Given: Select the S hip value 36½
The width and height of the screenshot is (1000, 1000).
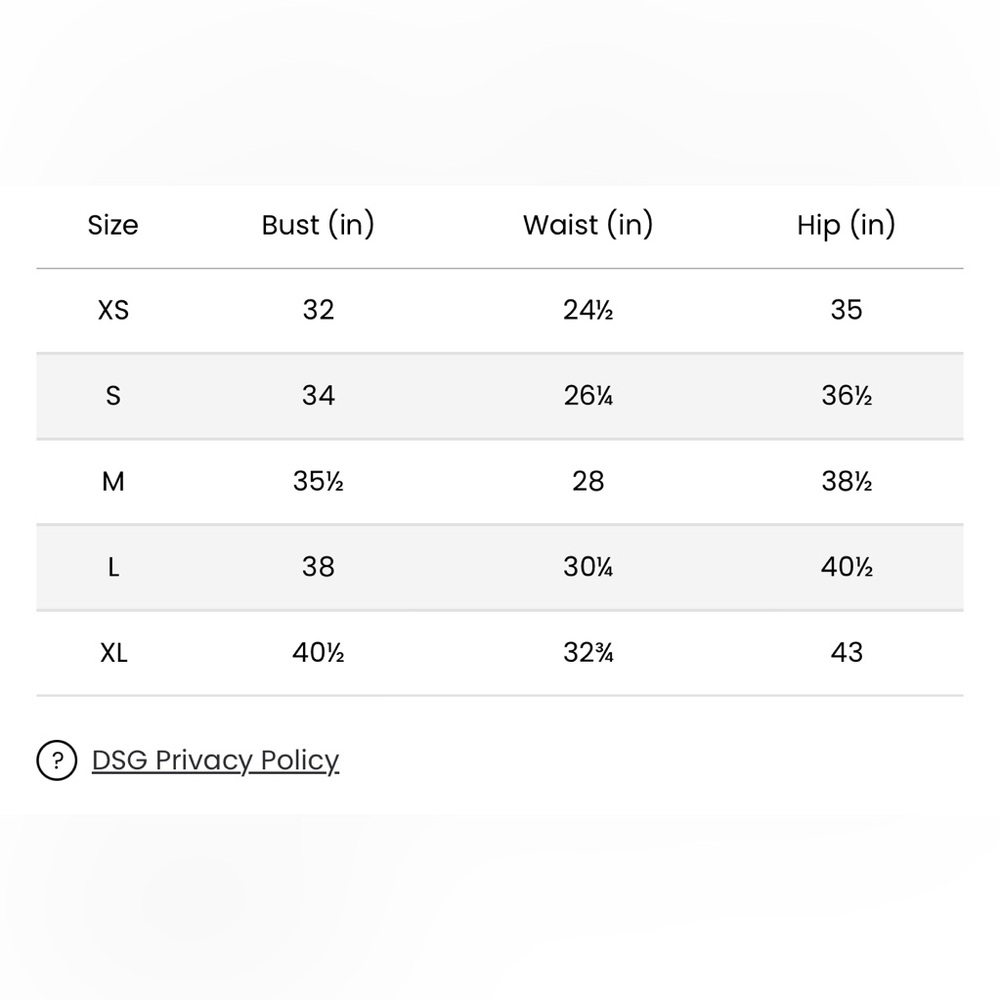Looking at the screenshot, I should click(846, 396).
